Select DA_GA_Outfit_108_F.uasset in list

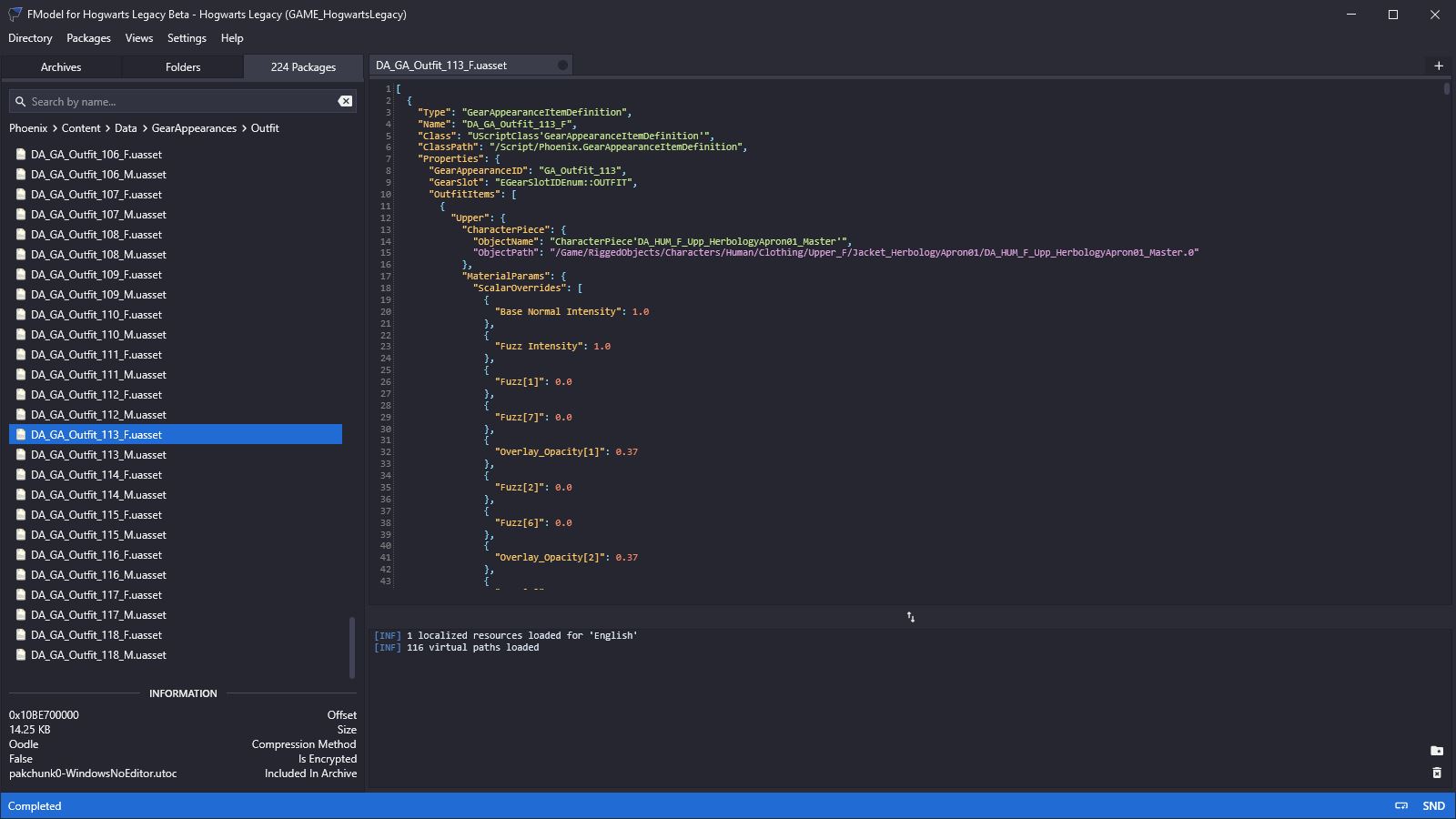click(176, 235)
